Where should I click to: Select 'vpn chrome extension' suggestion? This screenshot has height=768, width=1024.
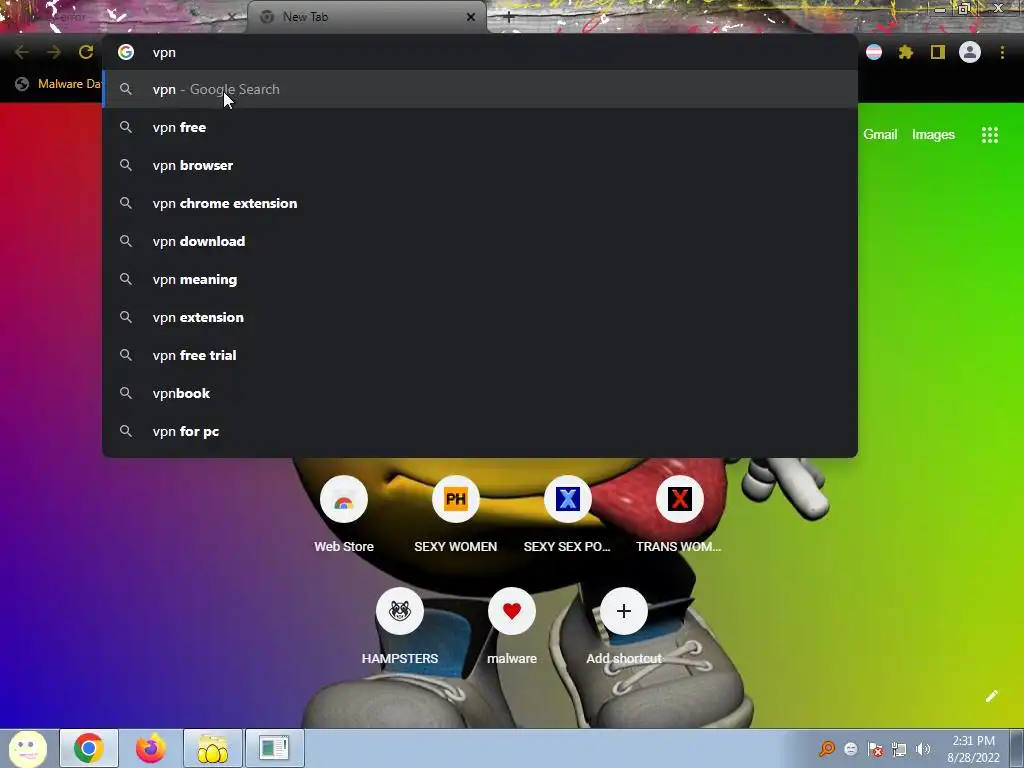click(480, 203)
